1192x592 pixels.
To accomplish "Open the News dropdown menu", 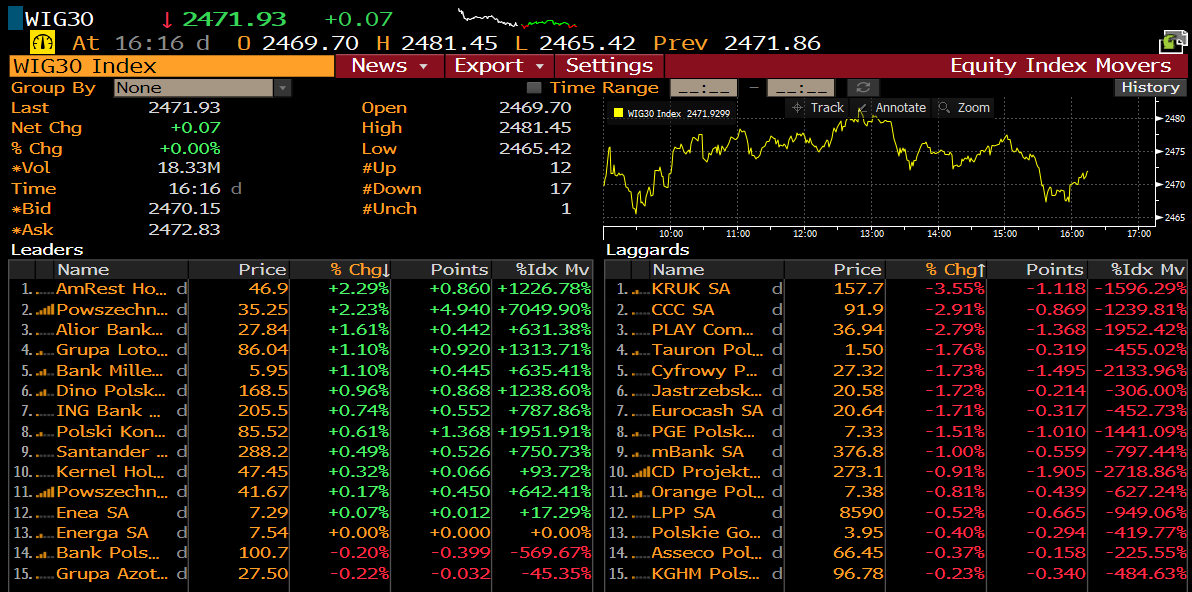I will 388,66.
